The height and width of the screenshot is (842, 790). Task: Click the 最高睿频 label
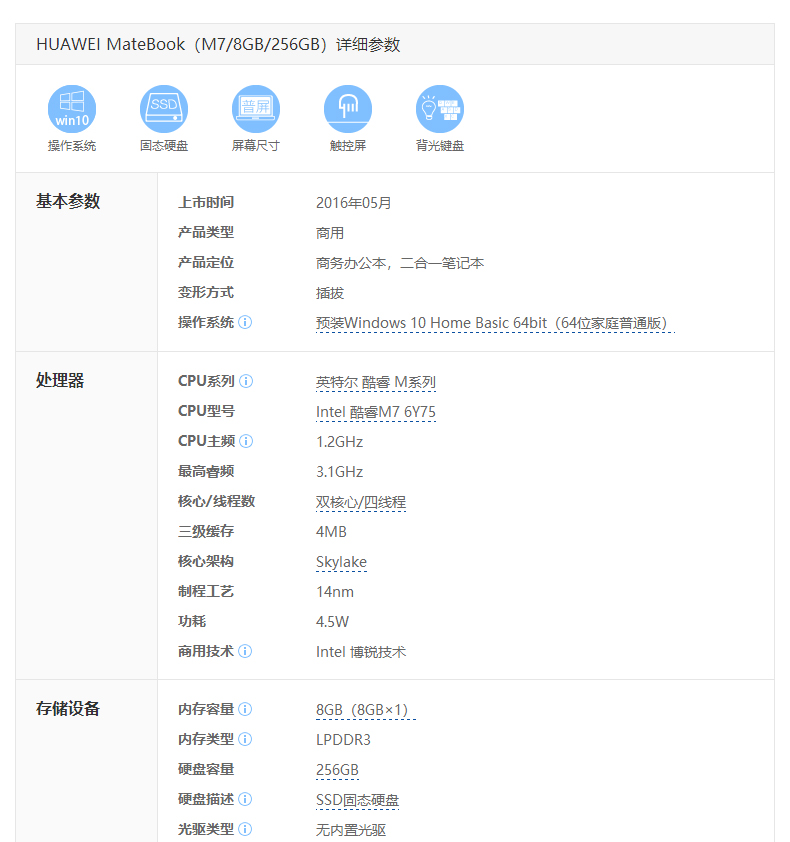click(x=206, y=471)
